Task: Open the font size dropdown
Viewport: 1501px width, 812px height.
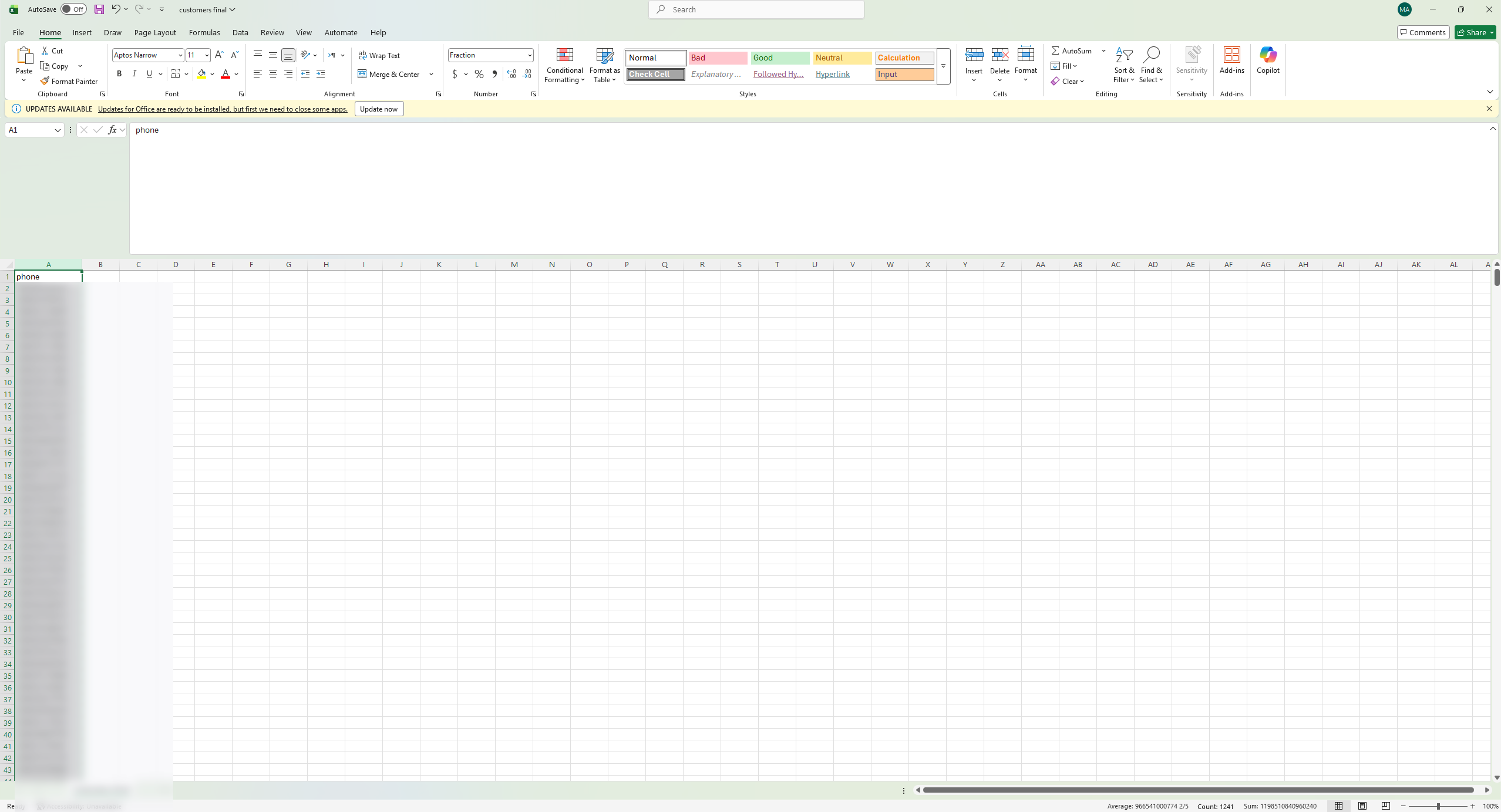Action: tap(207, 55)
